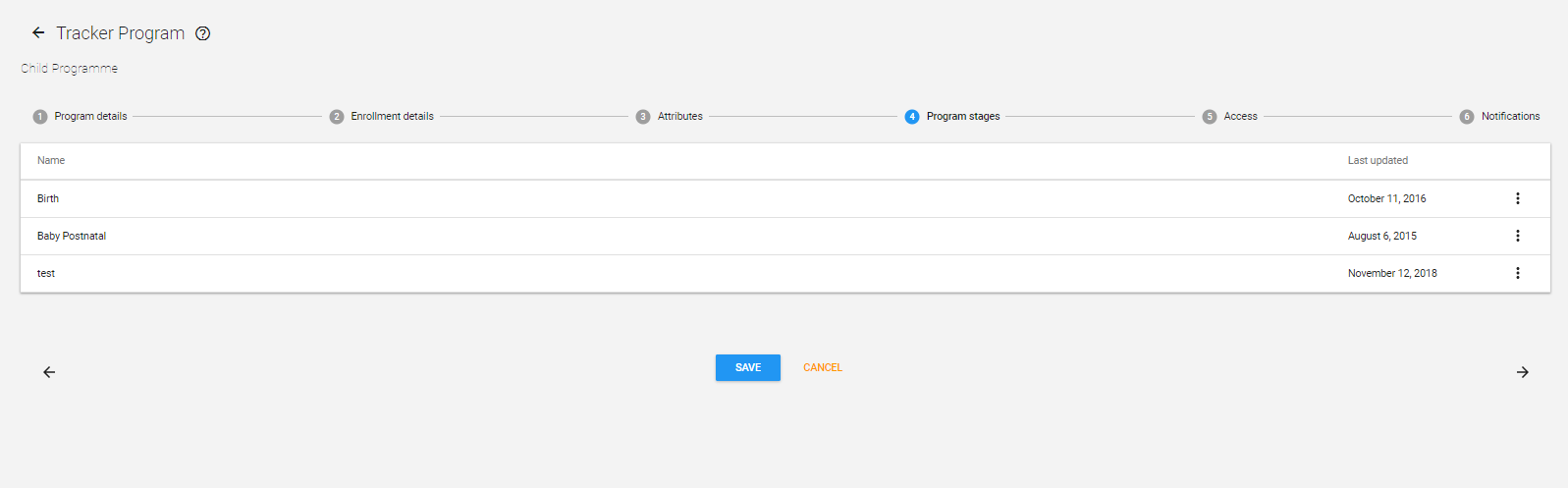This screenshot has width=1568, height=488.
Task: Switch to the Attributes step
Action: coord(679,117)
